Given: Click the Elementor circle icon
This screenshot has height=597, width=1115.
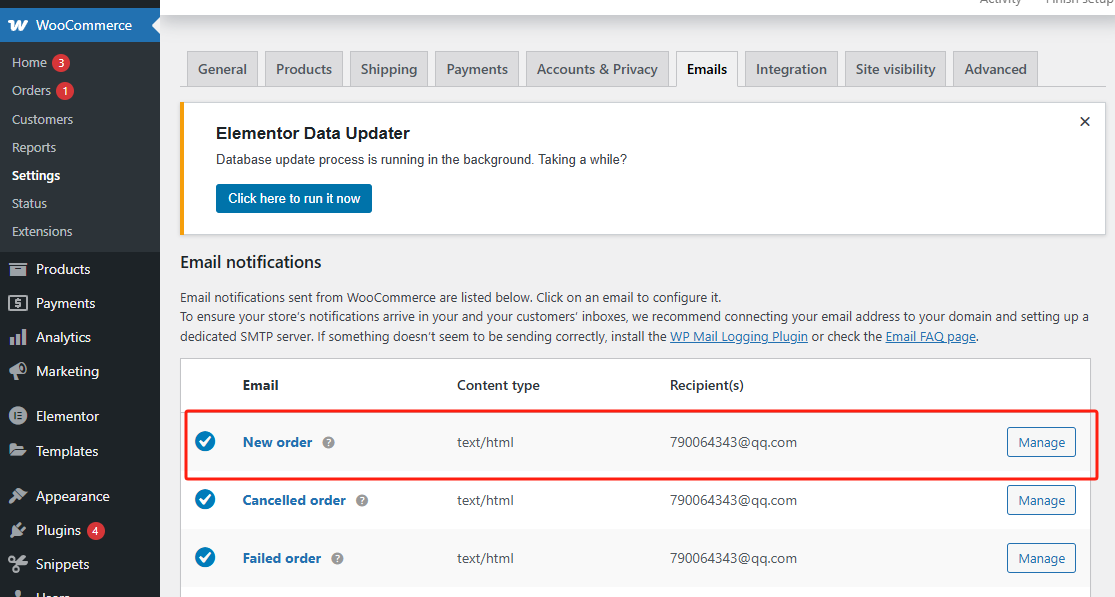Looking at the screenshot, I should [18, 416].
